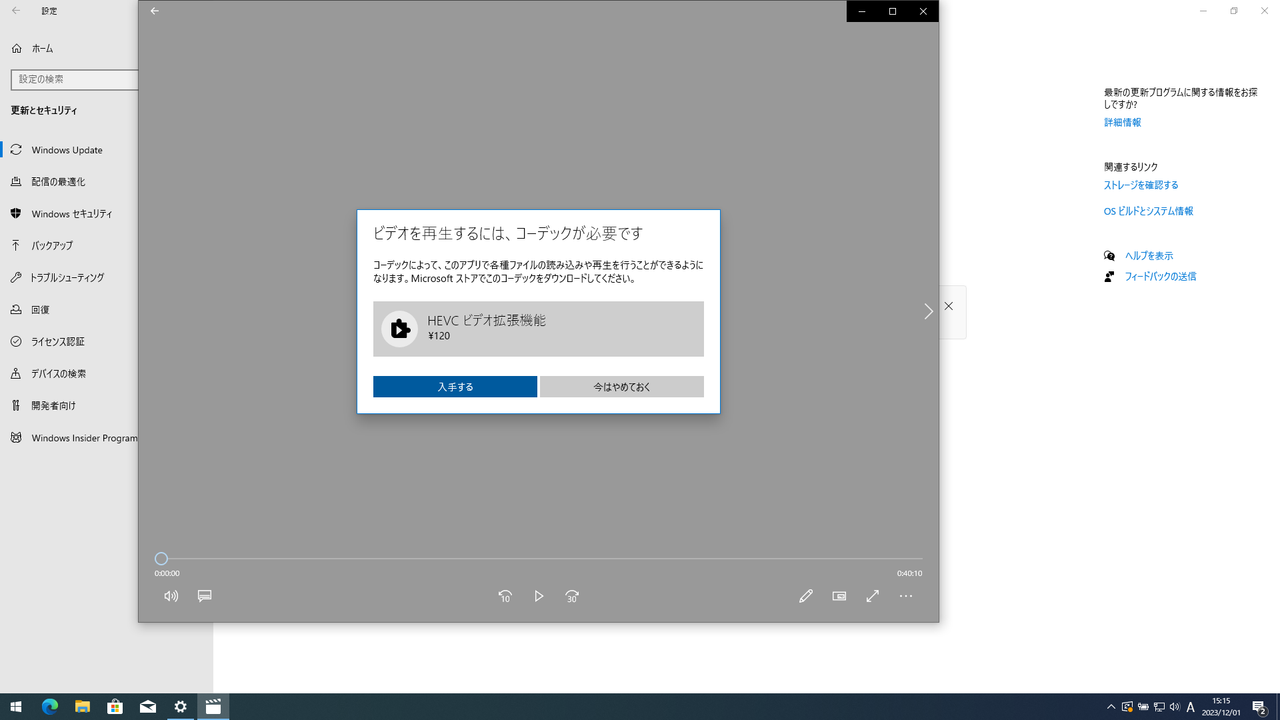
Task: Click the ヘルプを表示 link
Action: (x=1148, y=256)
